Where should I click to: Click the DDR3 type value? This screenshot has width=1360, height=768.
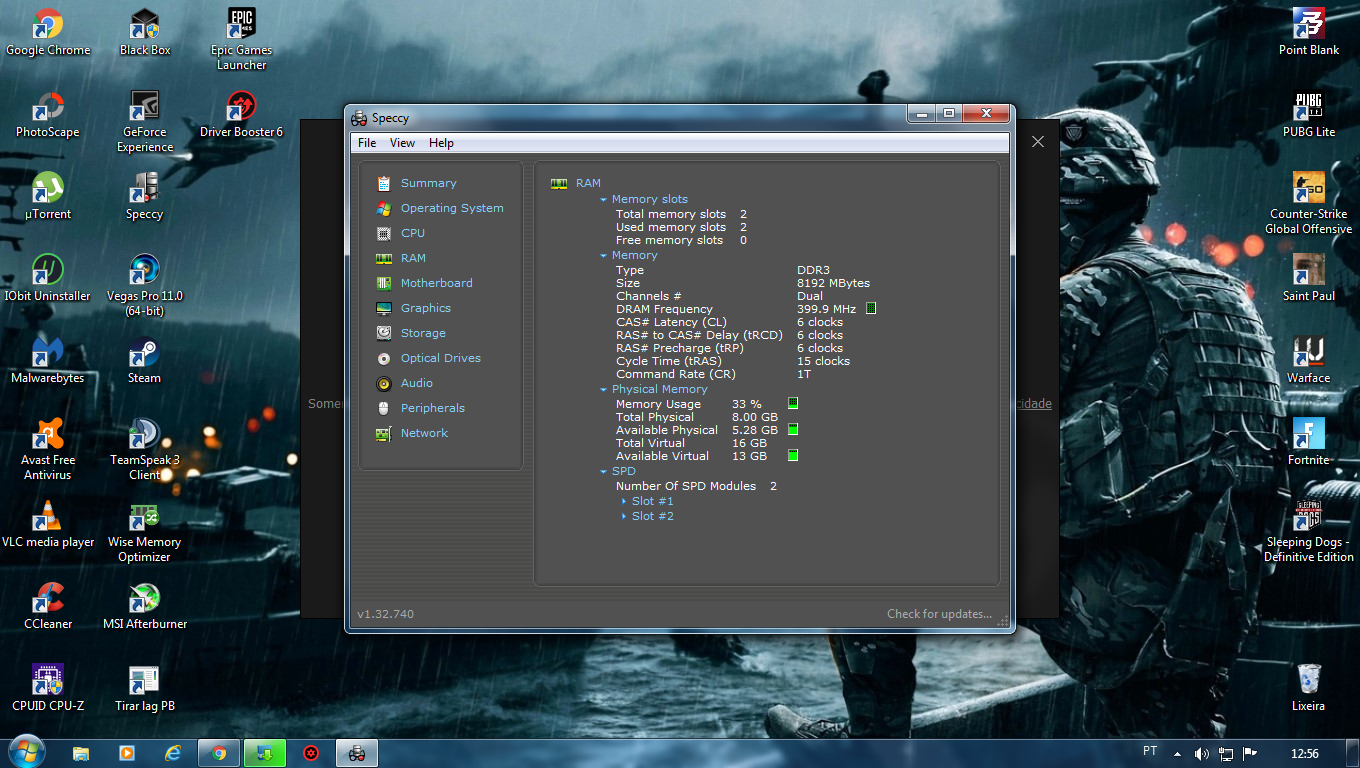813,271
